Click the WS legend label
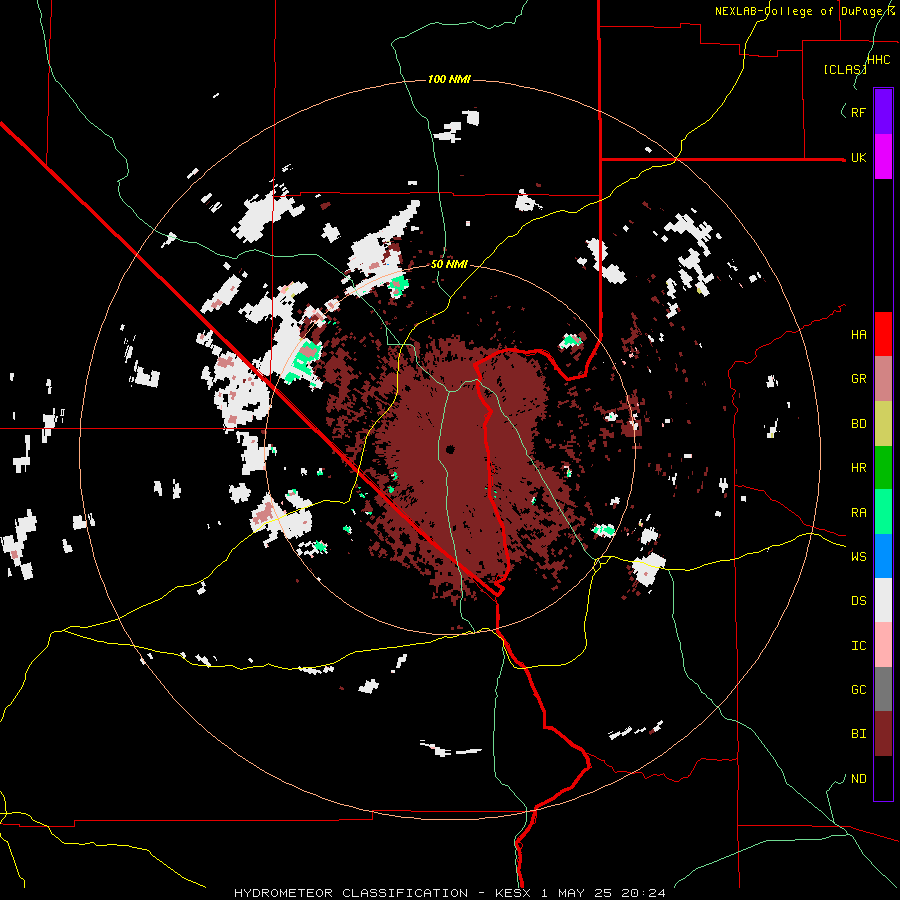 pos(858,557)
